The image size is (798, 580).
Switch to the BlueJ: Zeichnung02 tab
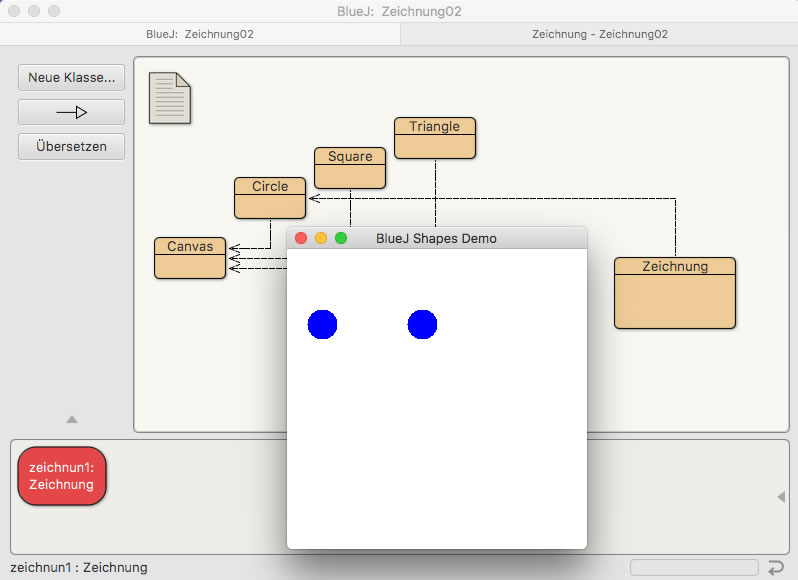[200, 33]
